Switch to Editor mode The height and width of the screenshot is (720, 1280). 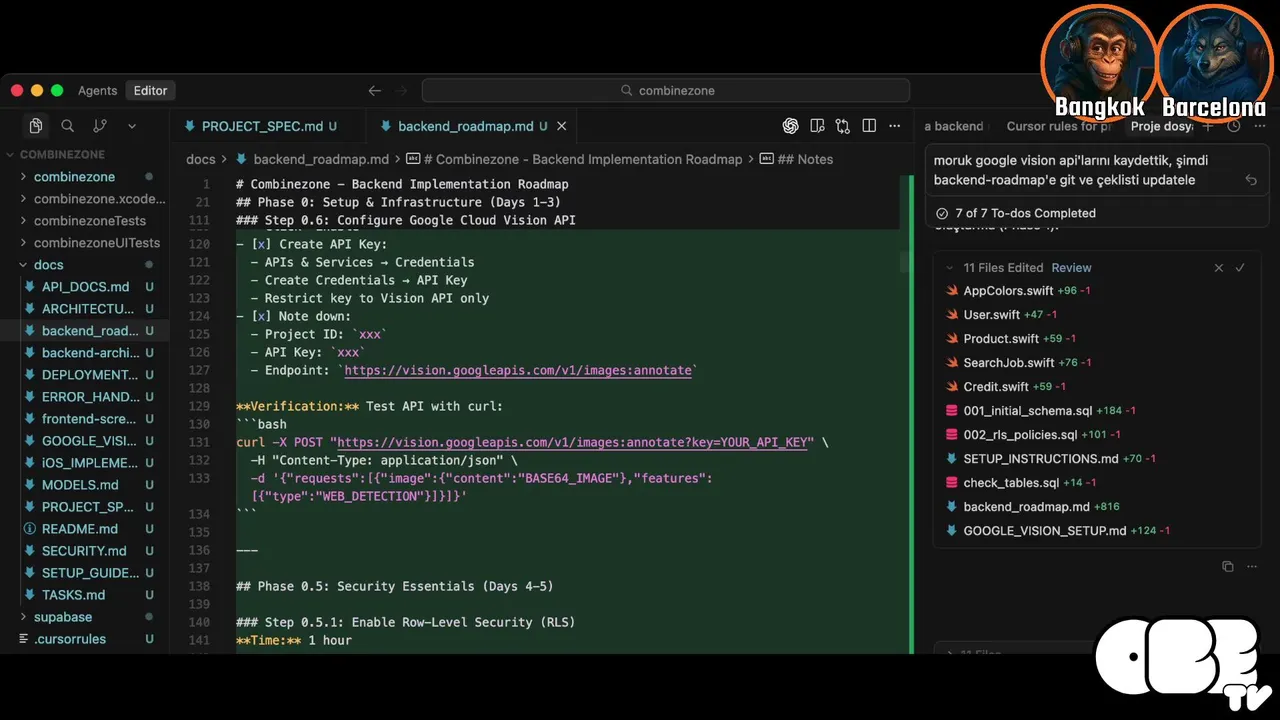pos(151,90)
